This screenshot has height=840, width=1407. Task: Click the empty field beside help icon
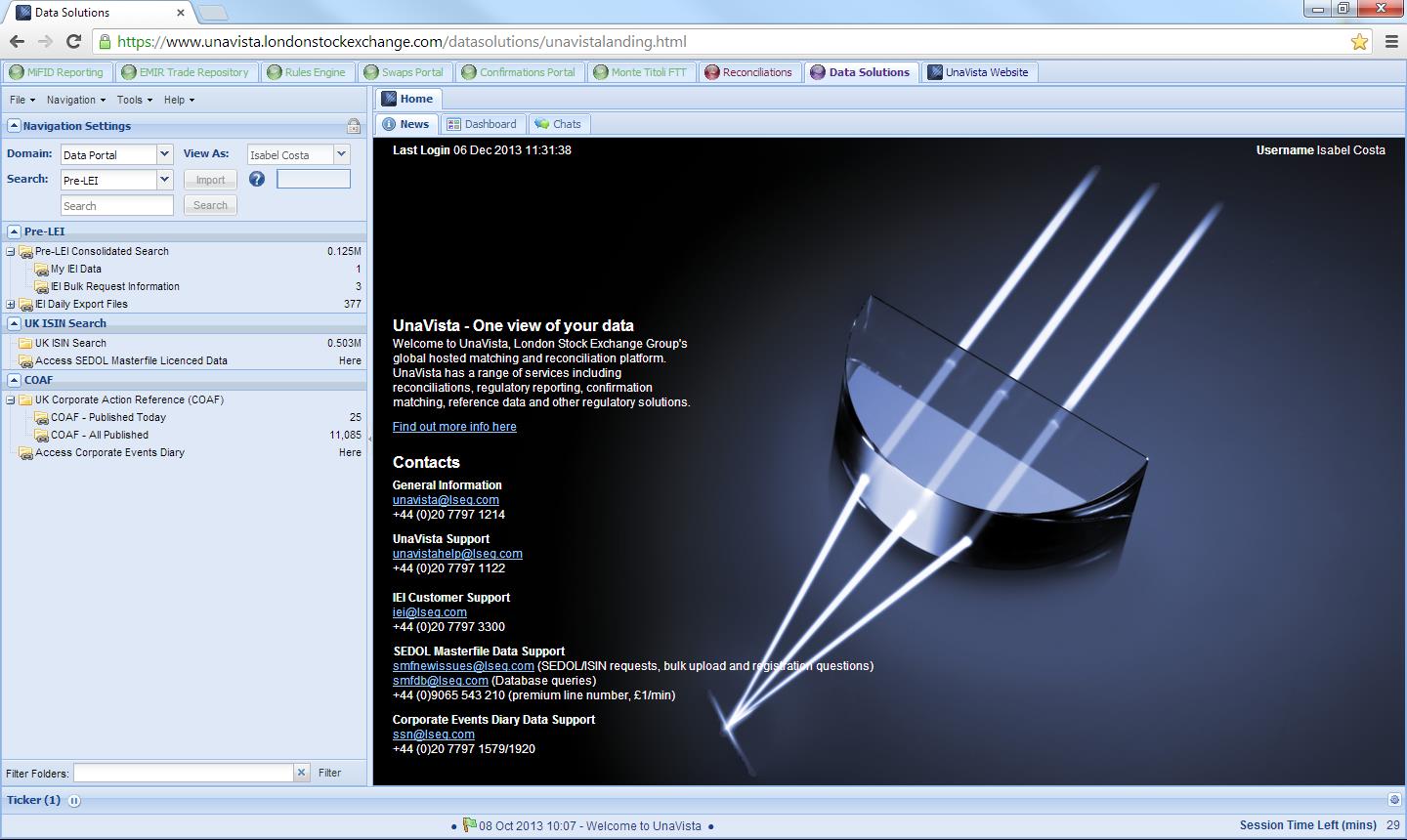314,179
